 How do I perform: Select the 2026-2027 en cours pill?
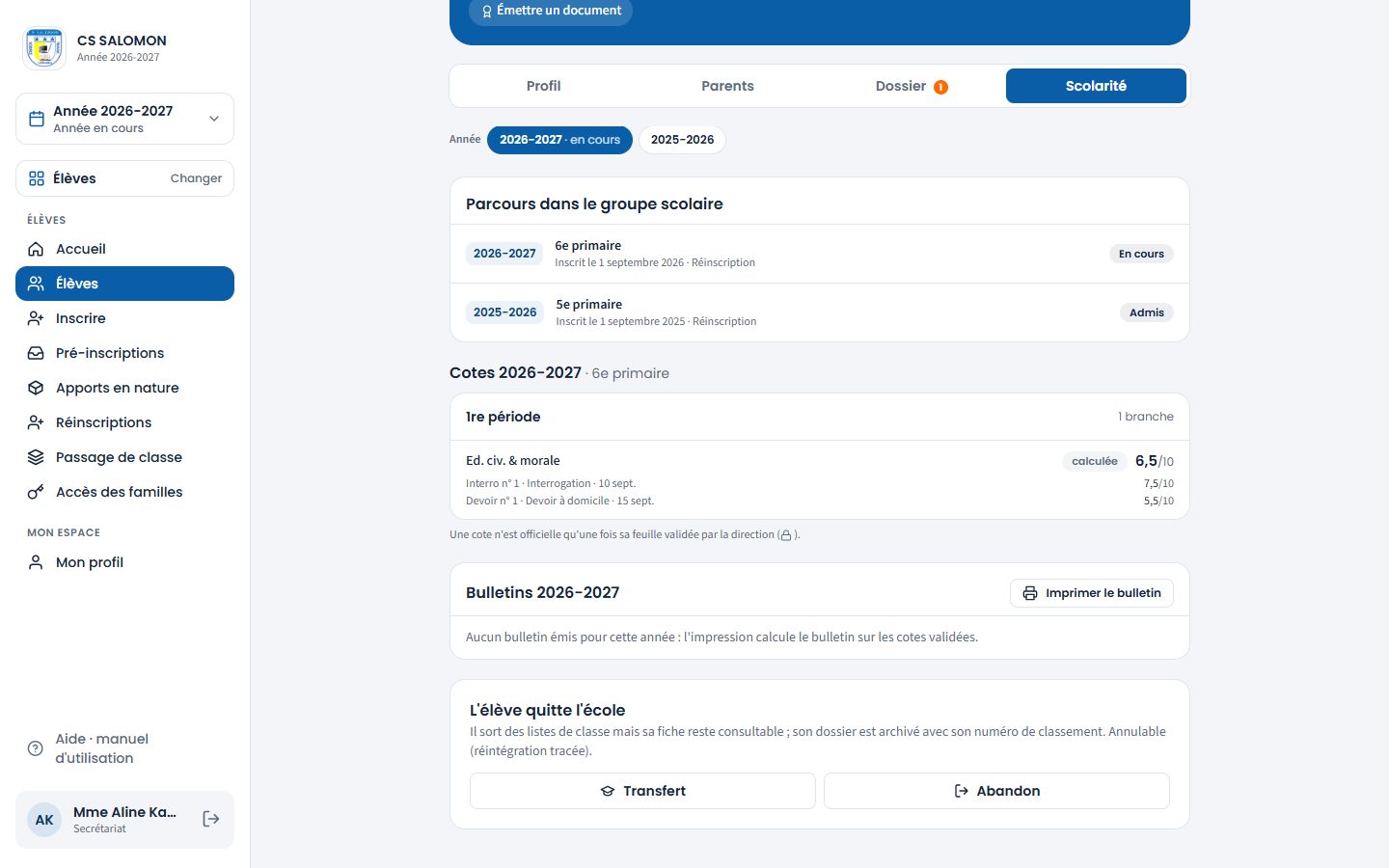pos(559,140)
